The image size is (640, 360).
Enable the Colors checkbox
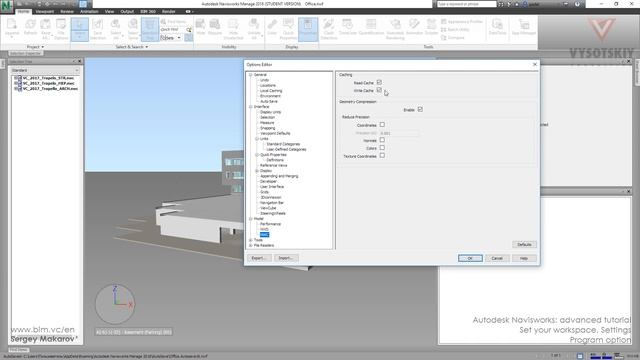pos(382,148)
